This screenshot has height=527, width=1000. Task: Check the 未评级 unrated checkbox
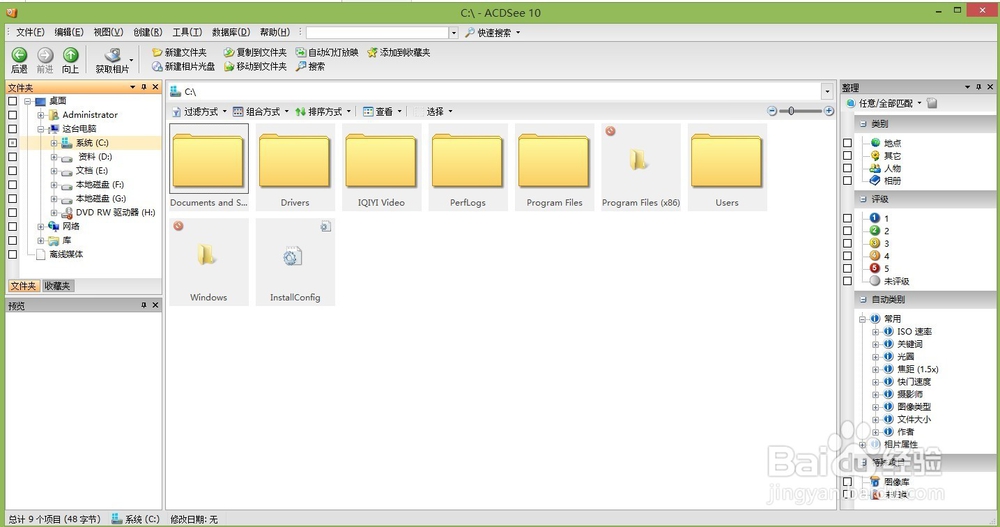tap(847, 281)
